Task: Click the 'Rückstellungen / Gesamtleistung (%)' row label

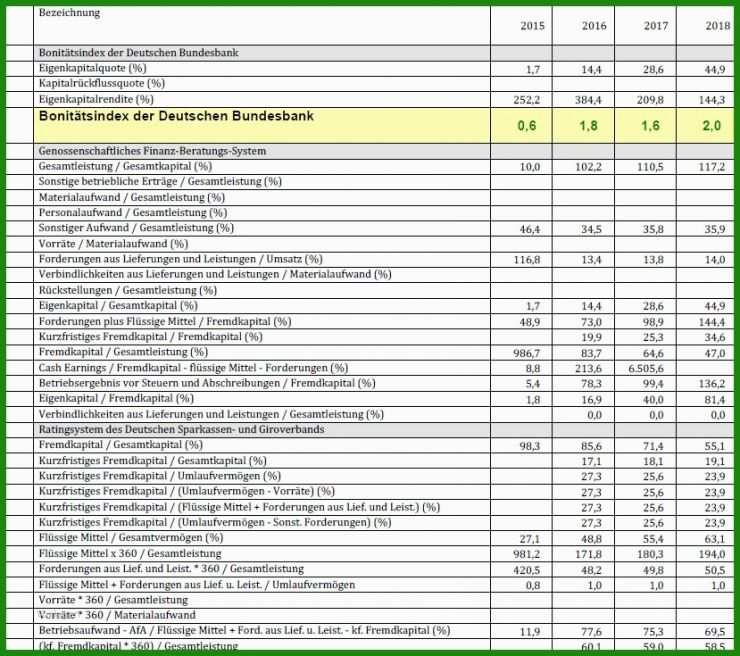Action: (128, 290)
